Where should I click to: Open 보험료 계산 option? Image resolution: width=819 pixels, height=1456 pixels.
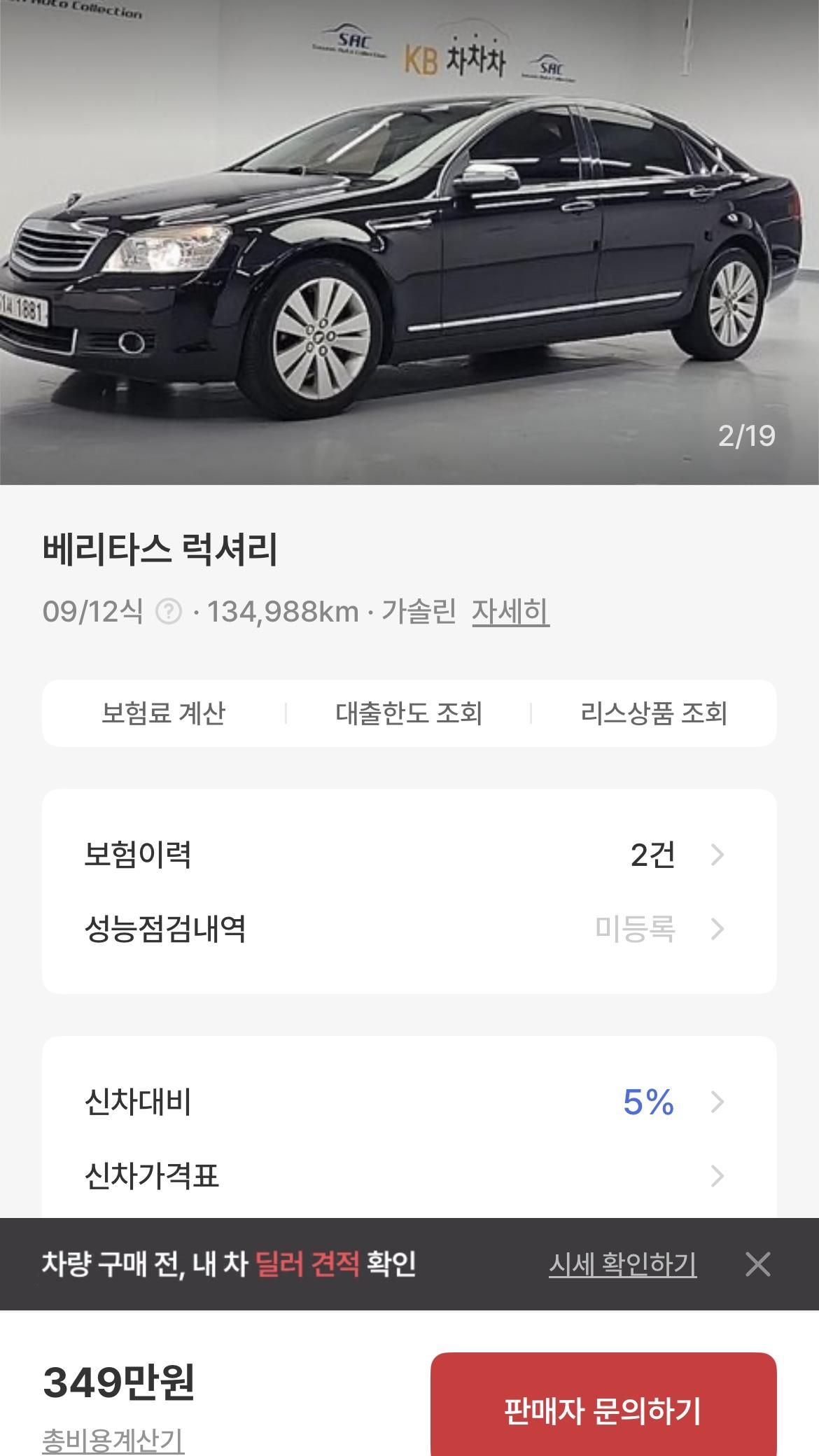163,713
